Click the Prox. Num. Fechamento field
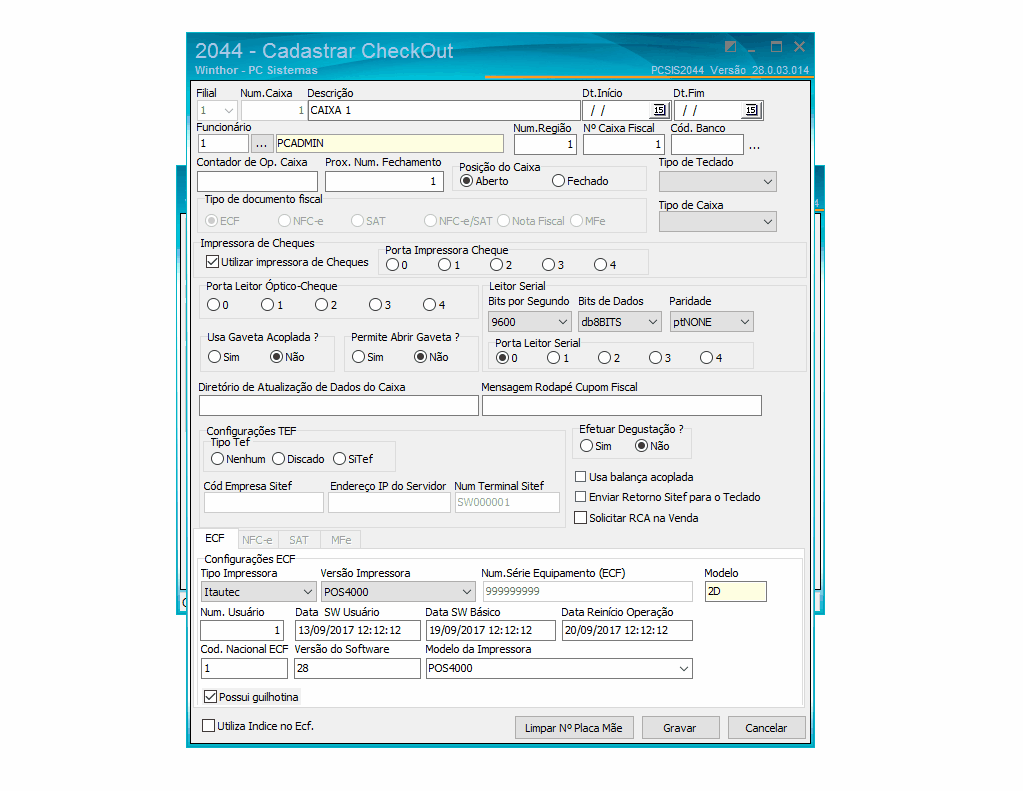 point(384,181)
